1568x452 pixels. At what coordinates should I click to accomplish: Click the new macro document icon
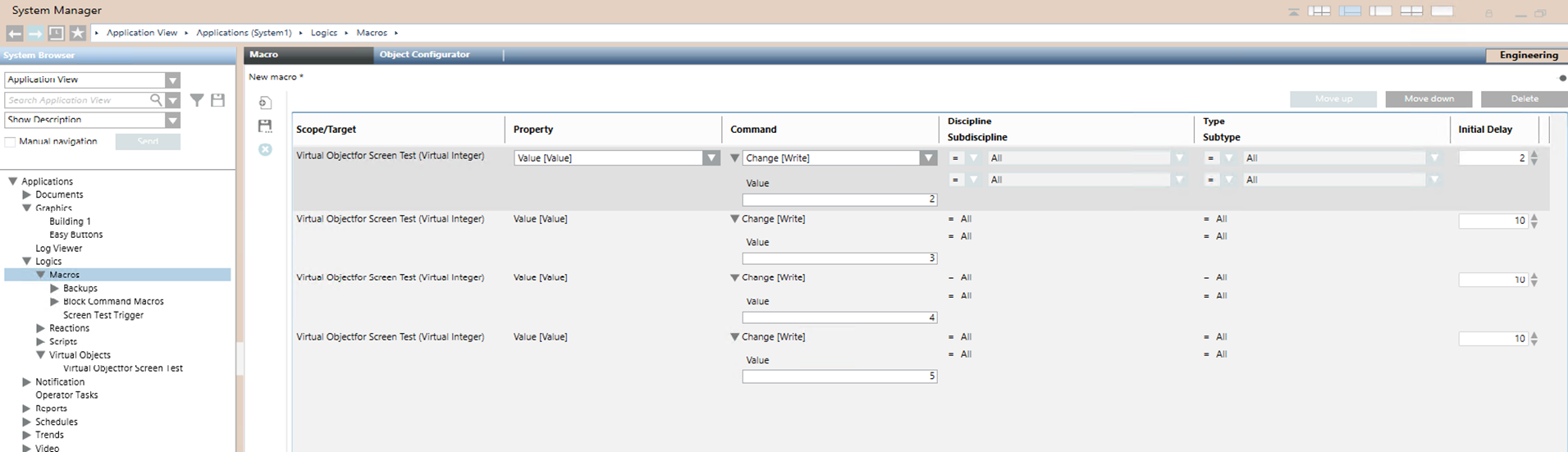(x=265, y=103)
